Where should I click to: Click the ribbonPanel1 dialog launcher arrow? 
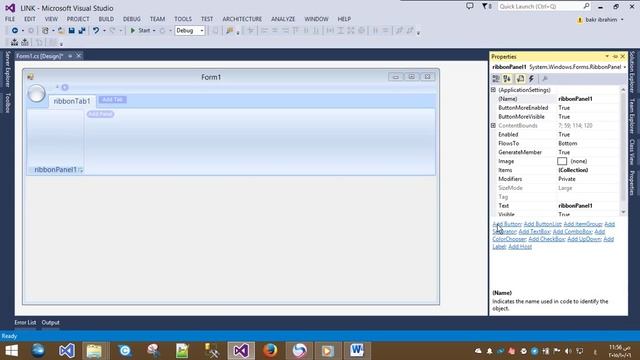(80, 170)
